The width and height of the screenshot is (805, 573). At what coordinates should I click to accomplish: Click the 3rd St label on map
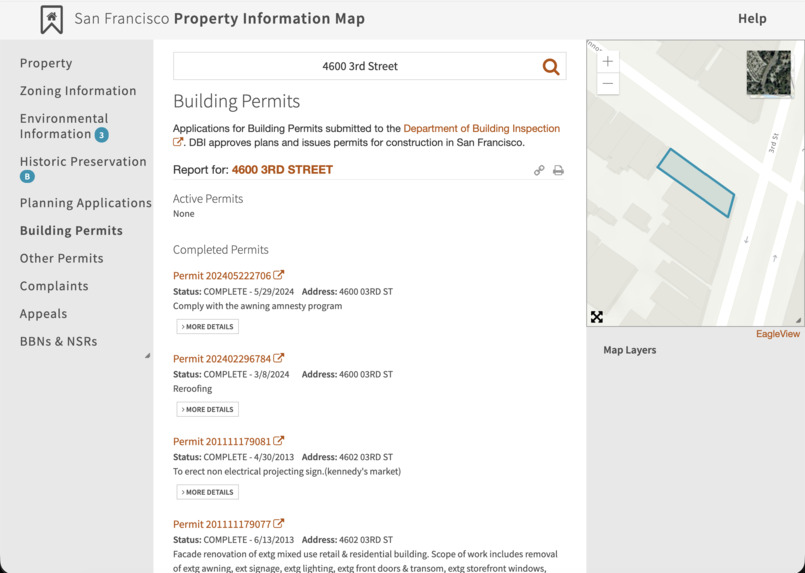774,143
